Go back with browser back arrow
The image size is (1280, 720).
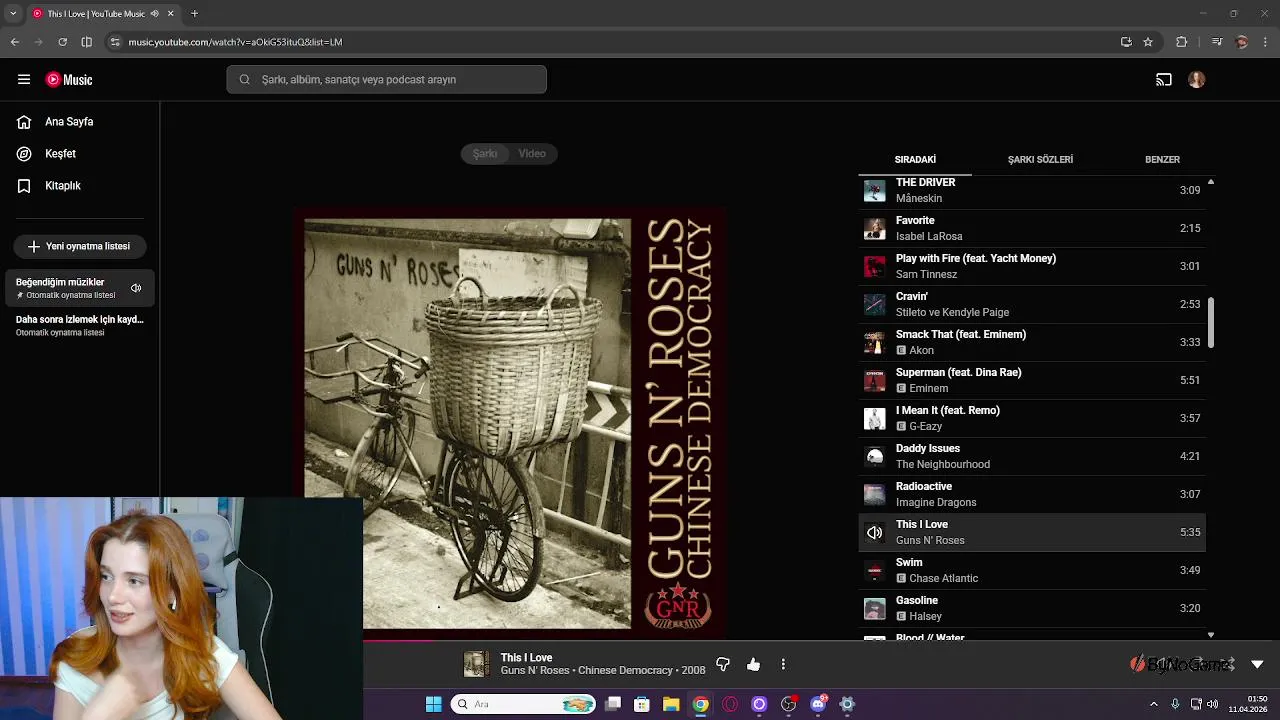point(15,42)
